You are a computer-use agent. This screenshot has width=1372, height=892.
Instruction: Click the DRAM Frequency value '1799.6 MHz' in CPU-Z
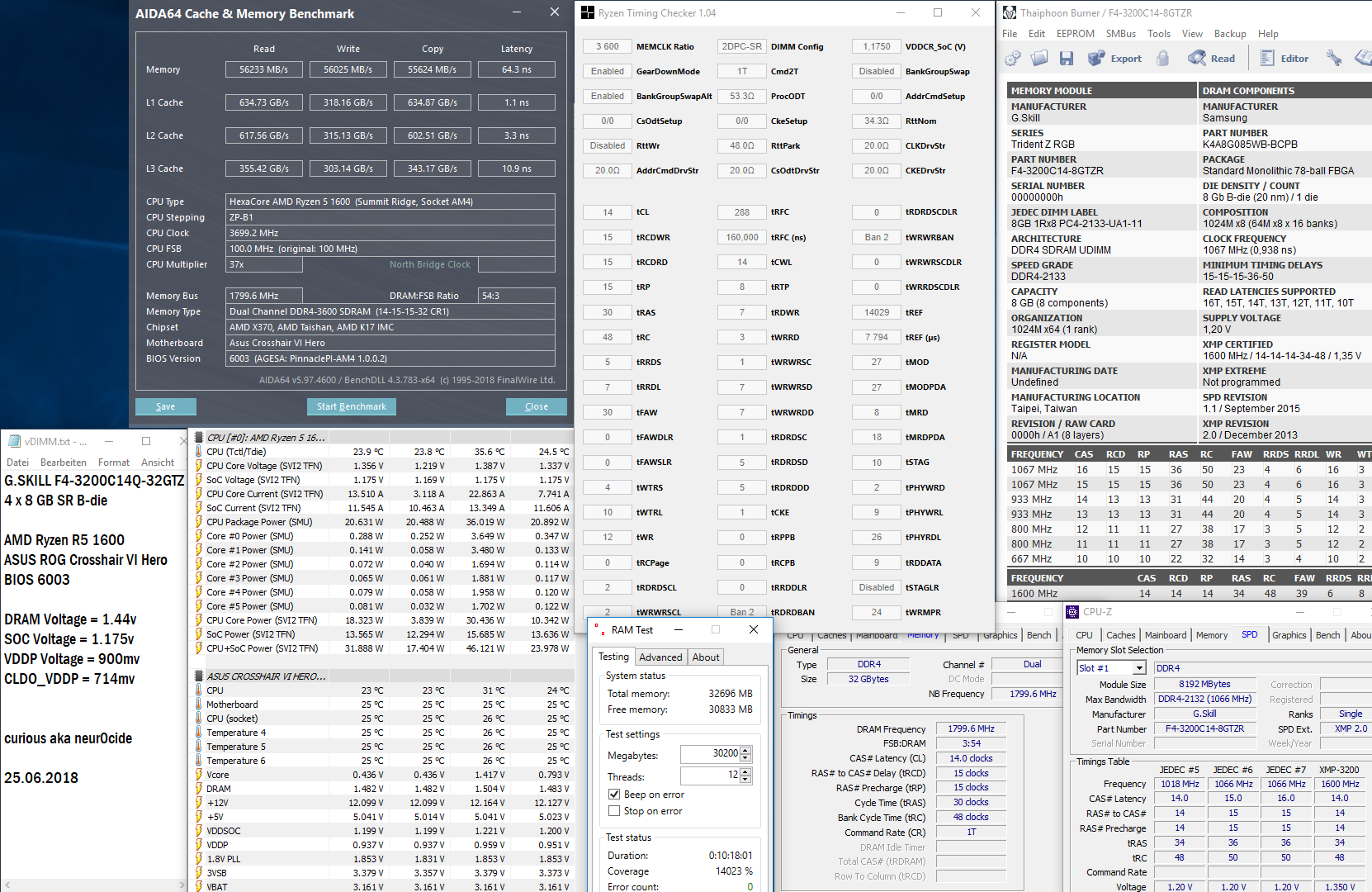972,728
